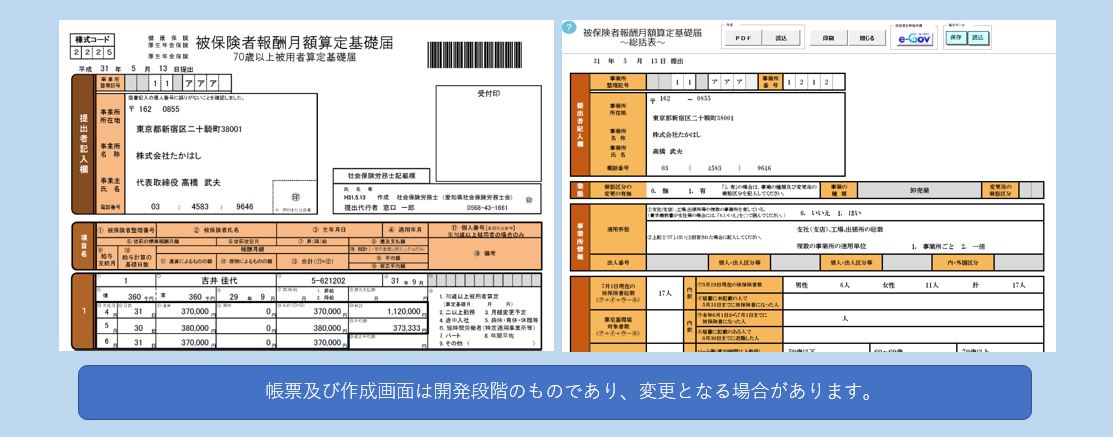This screenshot has width=1113, height=437.
Task: Click the birth date value 5-621202
Action: (330, 280)
